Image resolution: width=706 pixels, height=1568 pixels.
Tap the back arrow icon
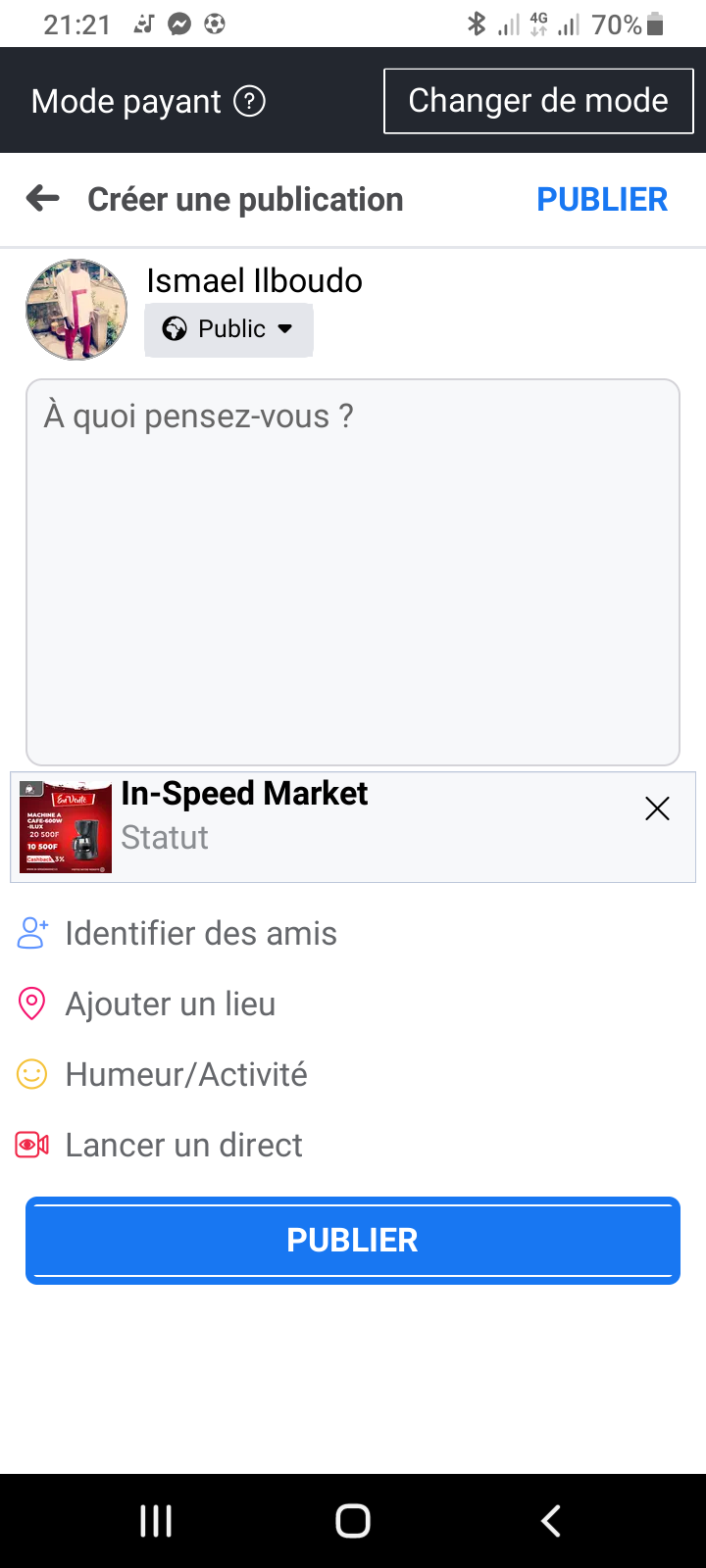43,199
